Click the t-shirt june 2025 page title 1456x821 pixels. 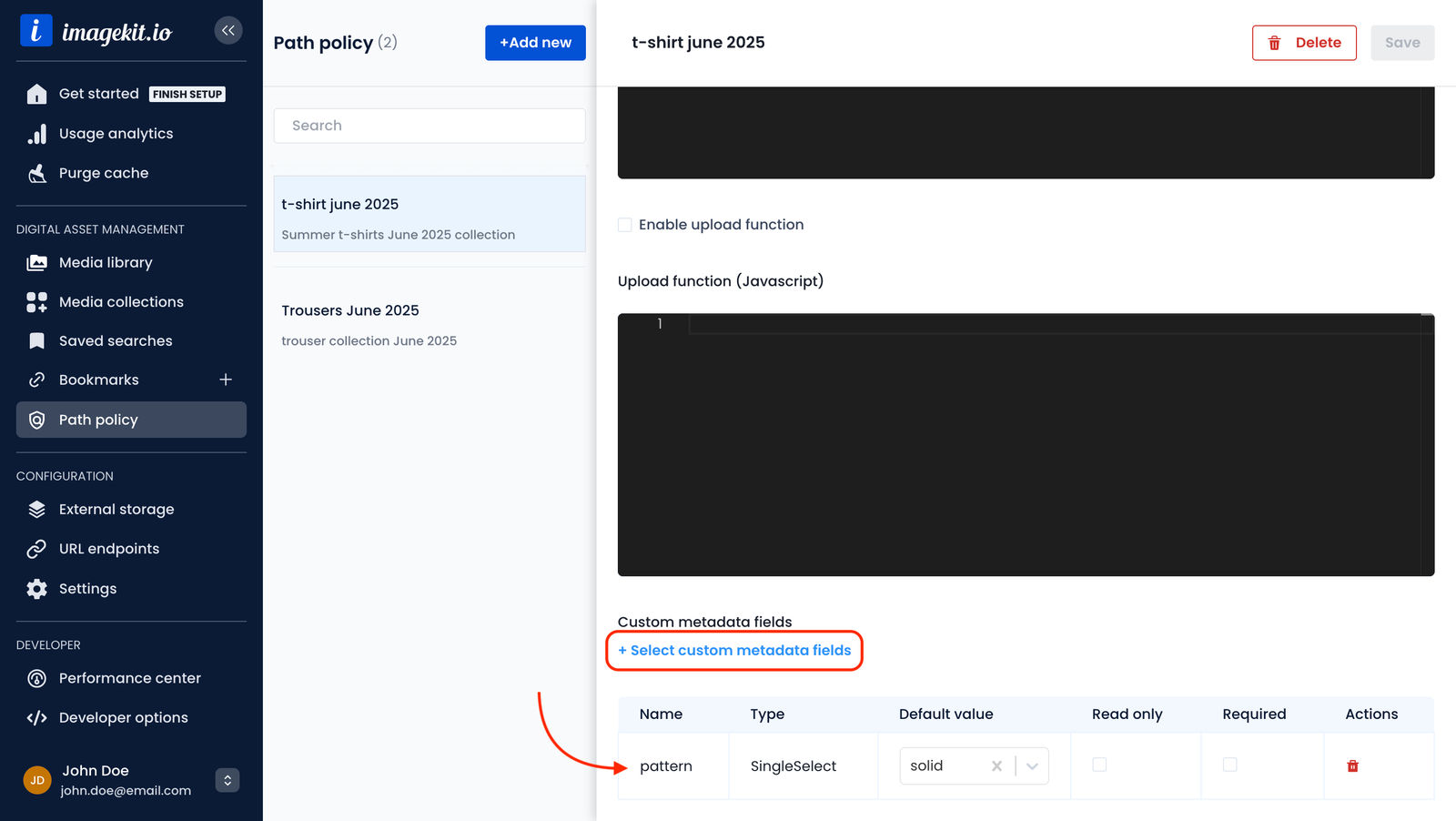point(698,43)
